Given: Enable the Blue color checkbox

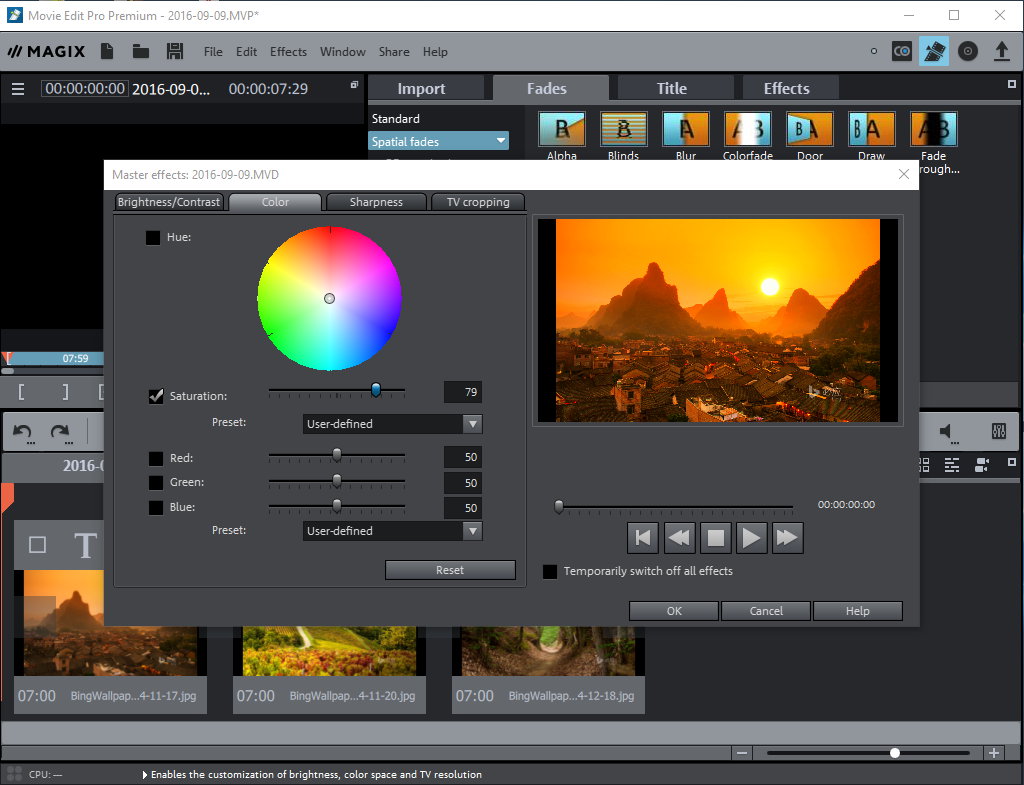Looking at the screenshot, I should tap(156, 507).
